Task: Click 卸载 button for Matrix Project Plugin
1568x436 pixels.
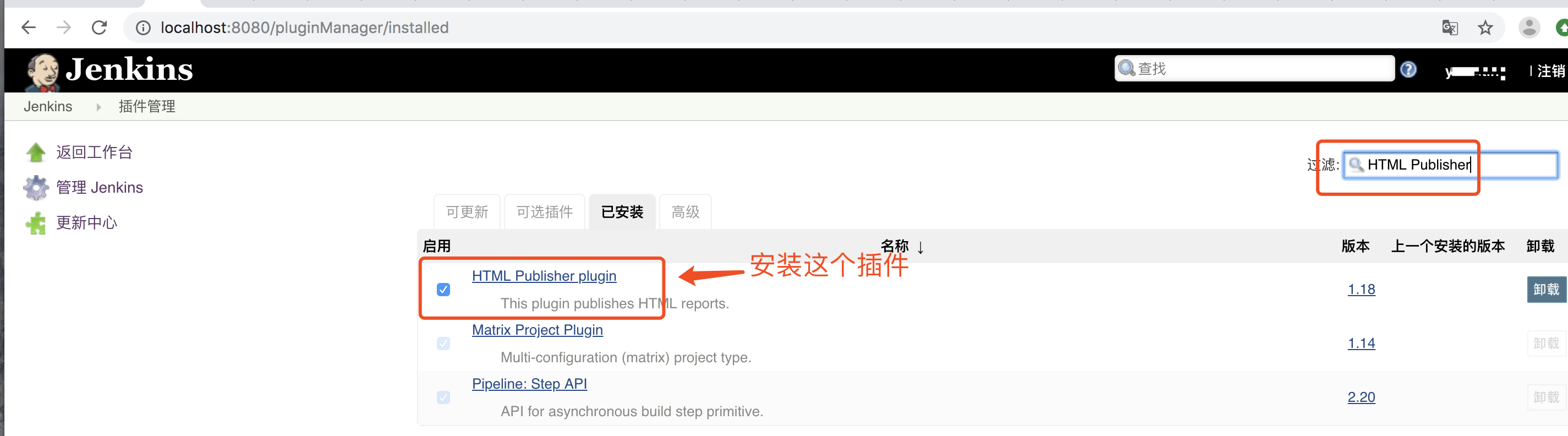Action: tap(1546, 344)
